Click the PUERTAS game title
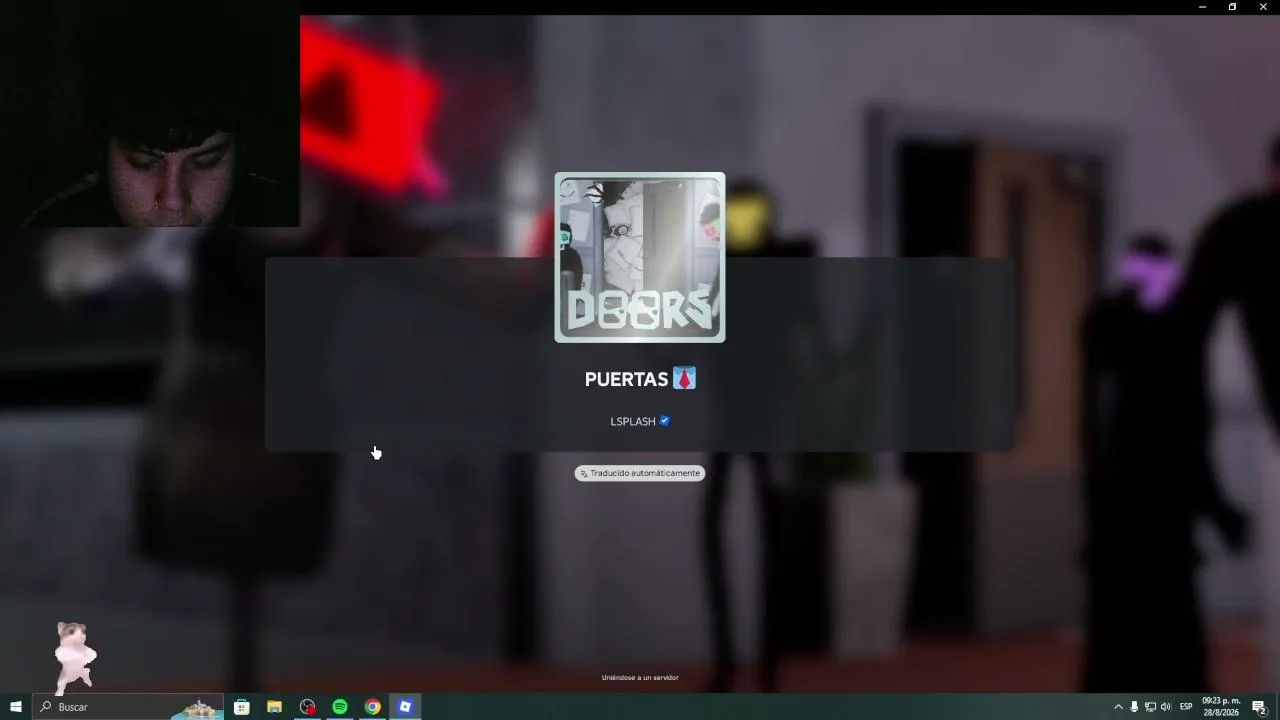 click(x=640, y=379)
